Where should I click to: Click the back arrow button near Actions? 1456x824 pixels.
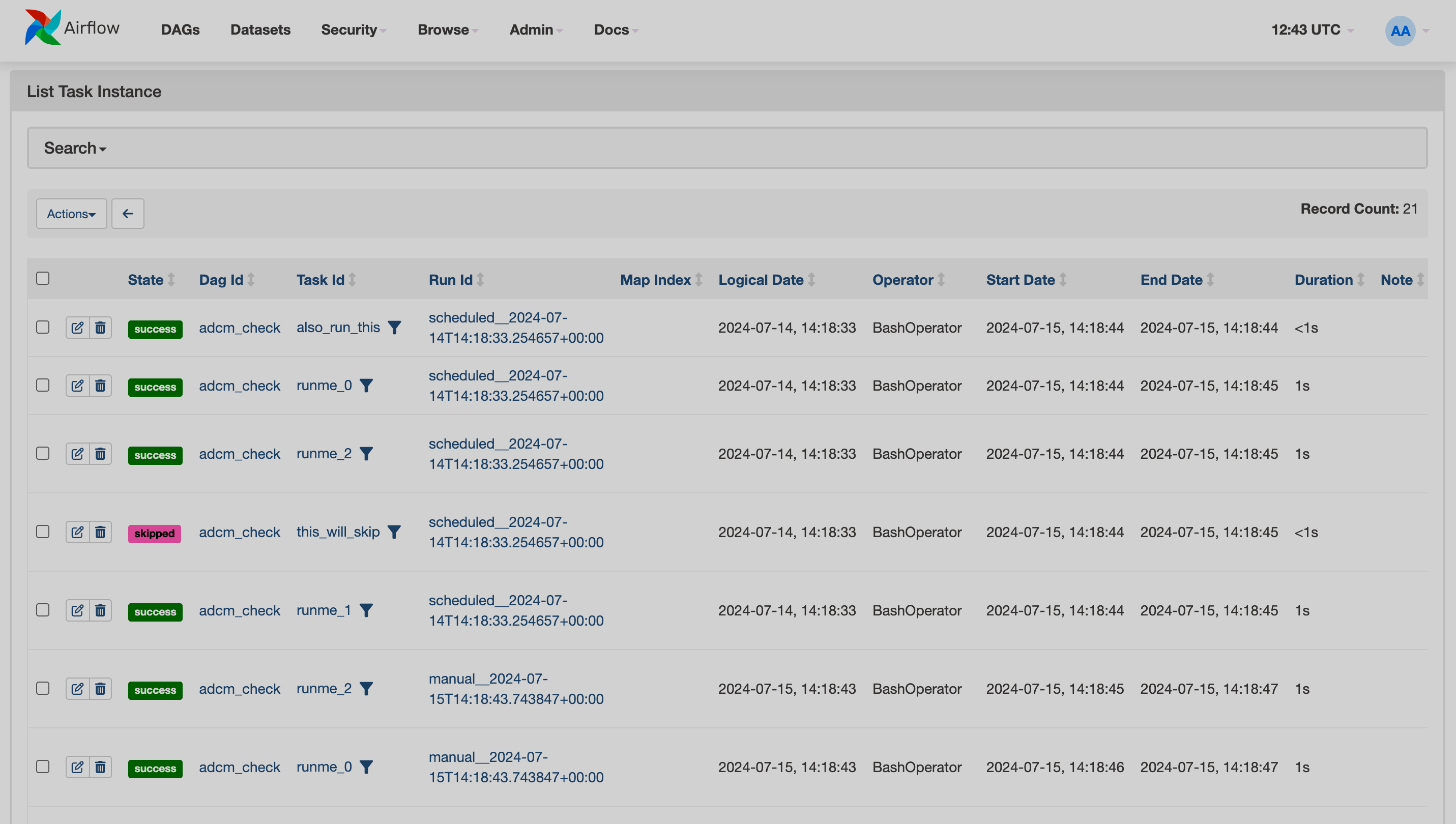pos(127,213)
